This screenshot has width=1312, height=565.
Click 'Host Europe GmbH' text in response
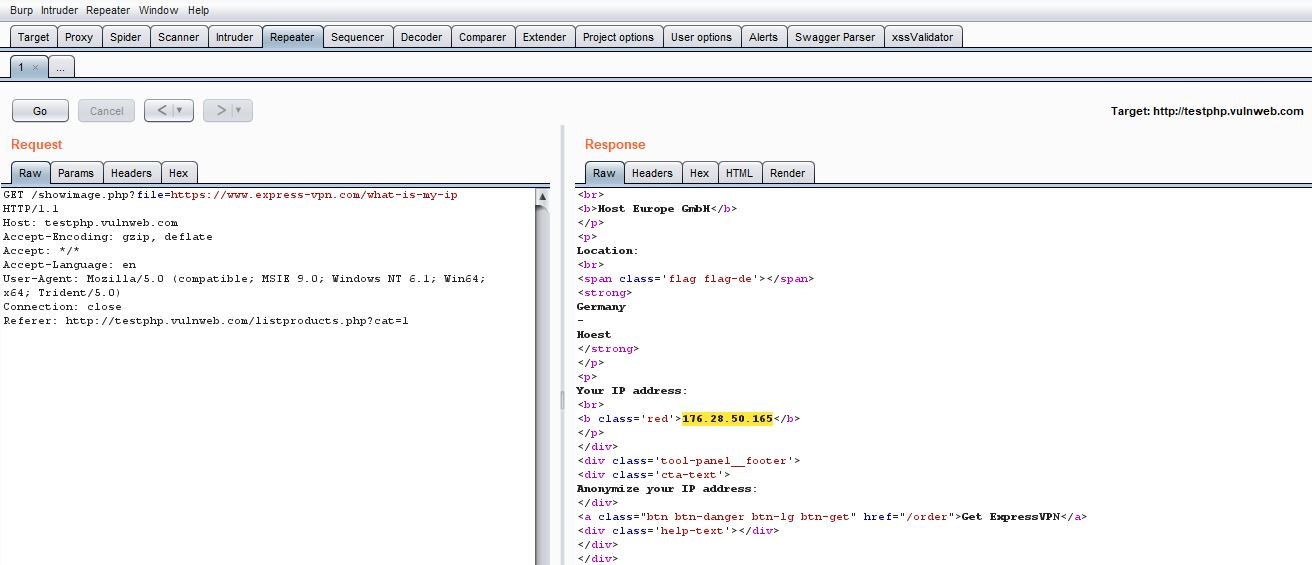pos(654,209)
